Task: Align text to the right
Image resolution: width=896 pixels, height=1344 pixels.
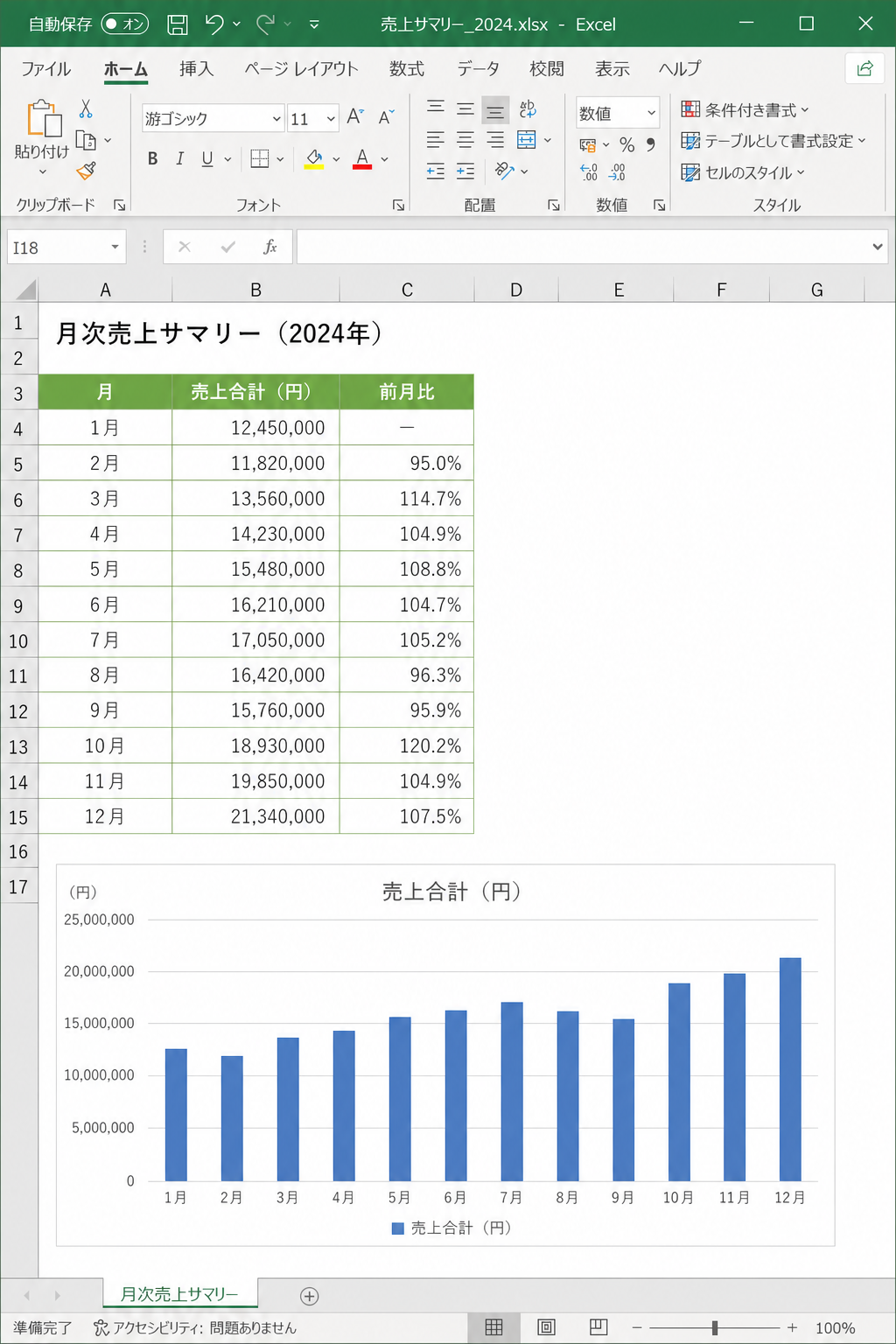Action: 495,140
